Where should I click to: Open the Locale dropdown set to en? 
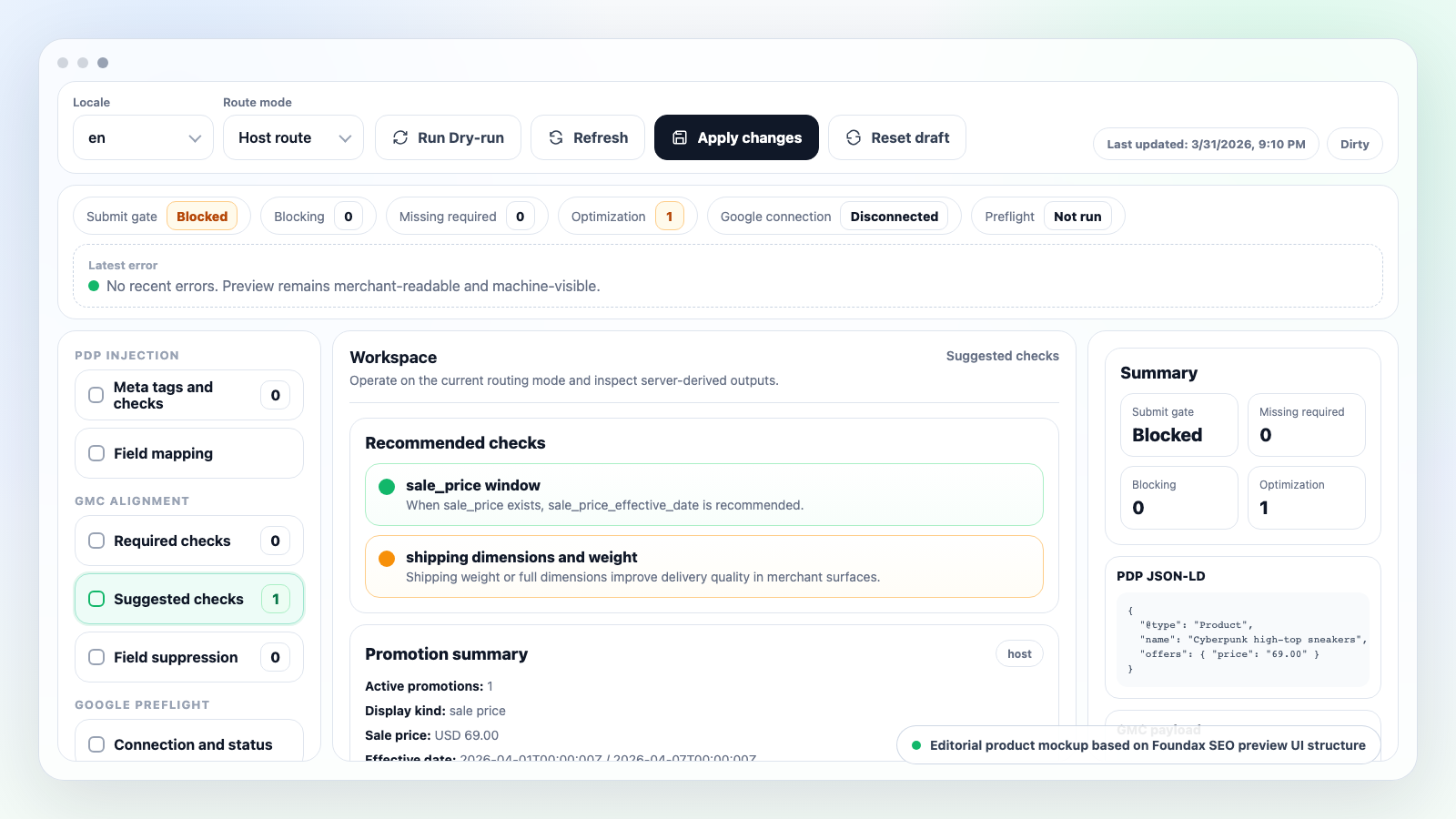tap(143, 137)
